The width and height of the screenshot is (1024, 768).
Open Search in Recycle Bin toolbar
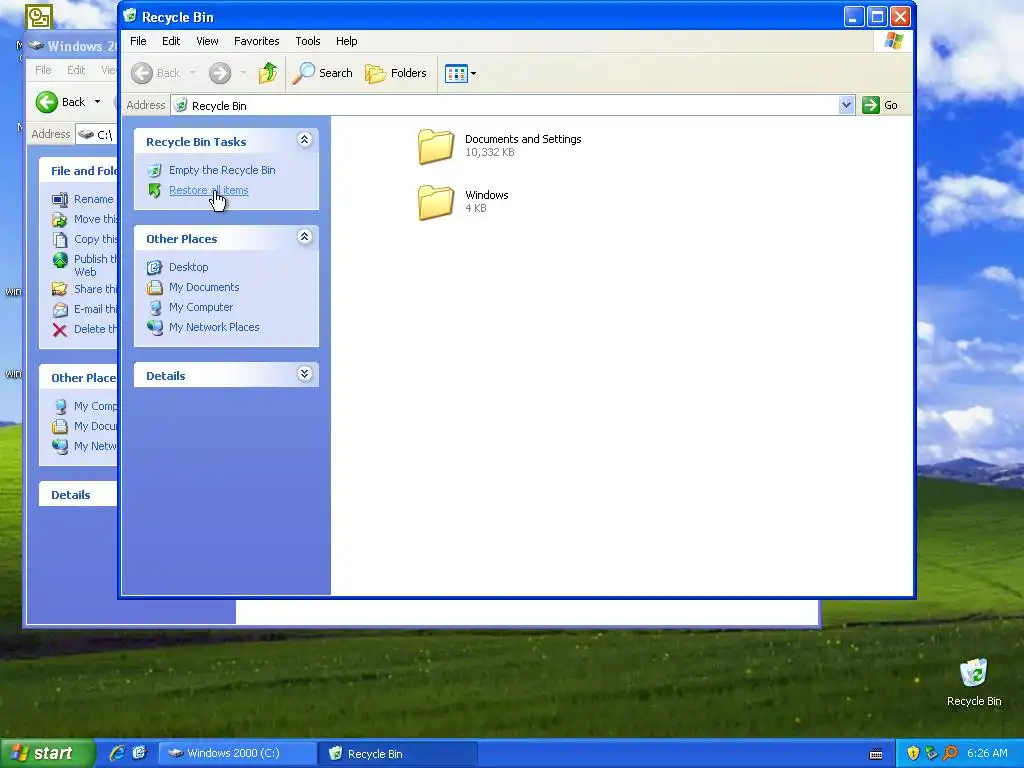tap(322, 73)
